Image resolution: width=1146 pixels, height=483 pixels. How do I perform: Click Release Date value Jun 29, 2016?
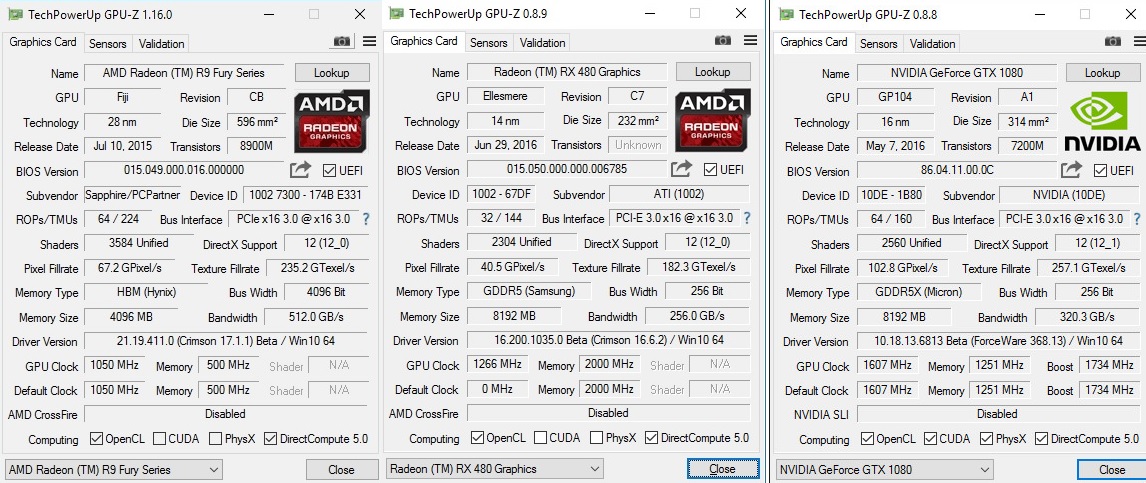click(505, 145)
